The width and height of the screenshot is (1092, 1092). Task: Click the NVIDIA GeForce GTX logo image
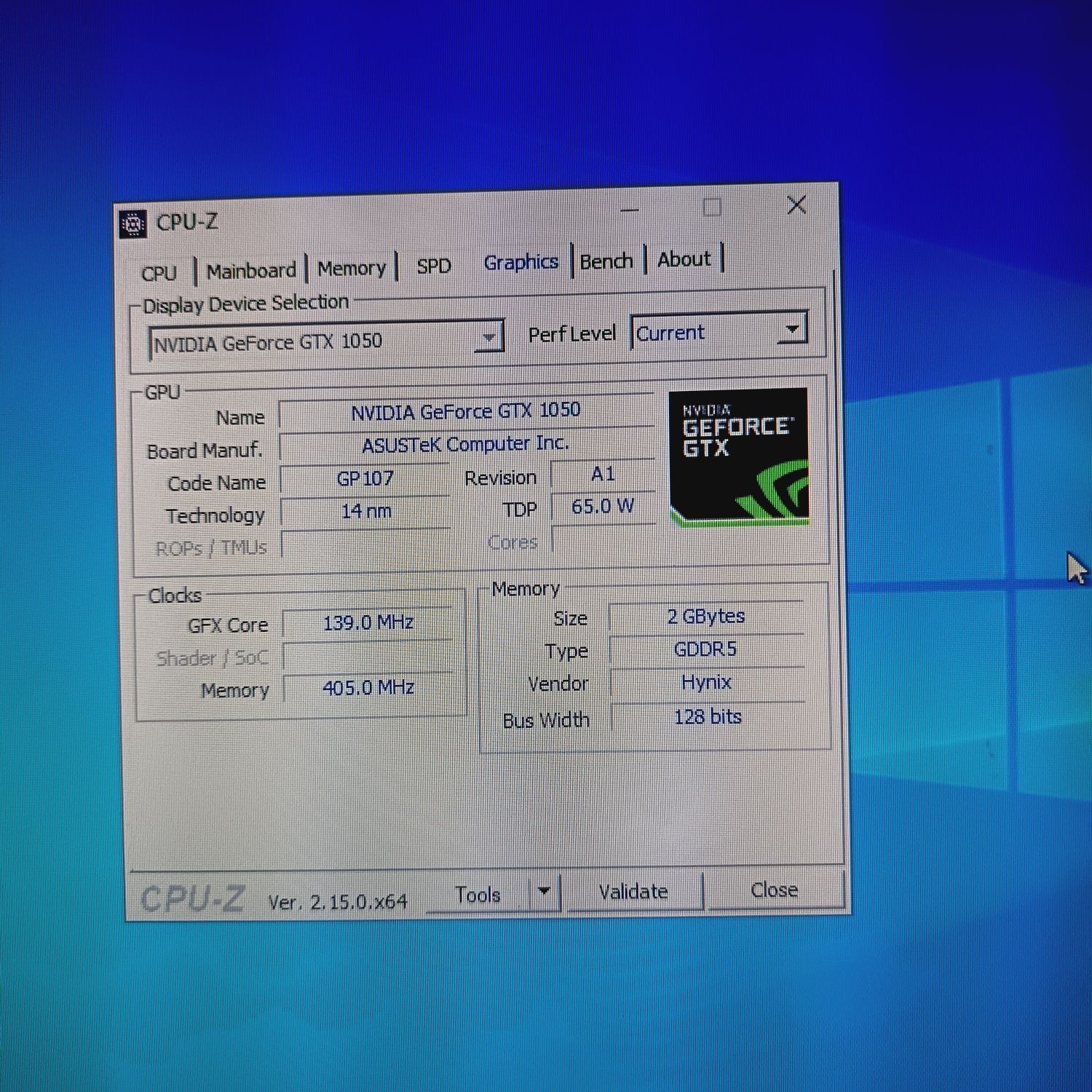click(x=738, y=457)
